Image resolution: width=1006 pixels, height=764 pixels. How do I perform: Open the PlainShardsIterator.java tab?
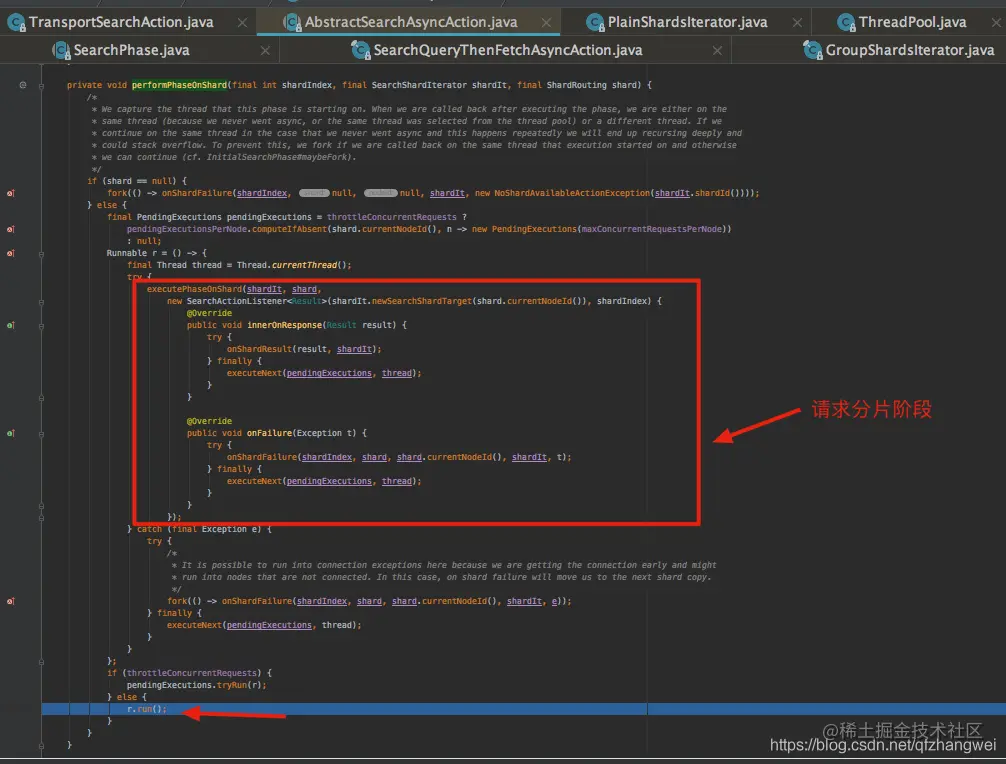687,22
